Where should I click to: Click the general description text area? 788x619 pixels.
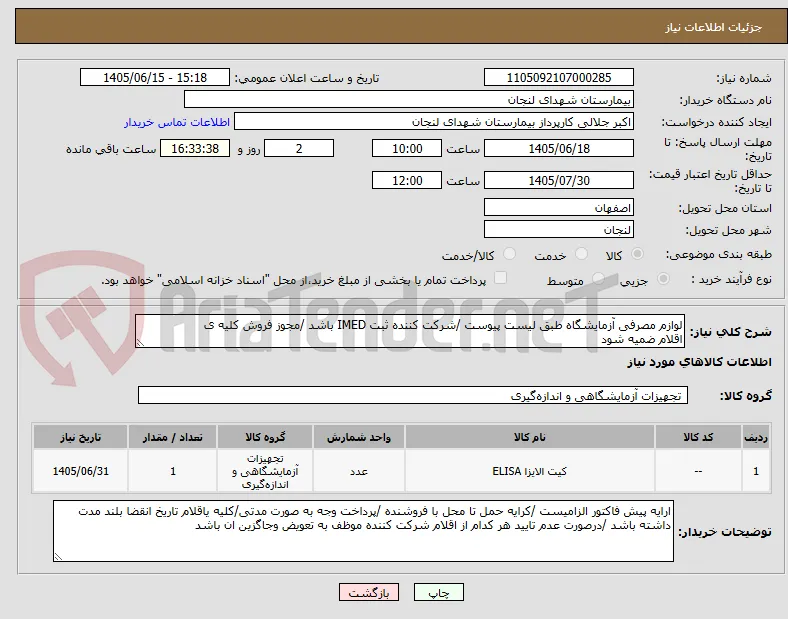tap(410, 331)
